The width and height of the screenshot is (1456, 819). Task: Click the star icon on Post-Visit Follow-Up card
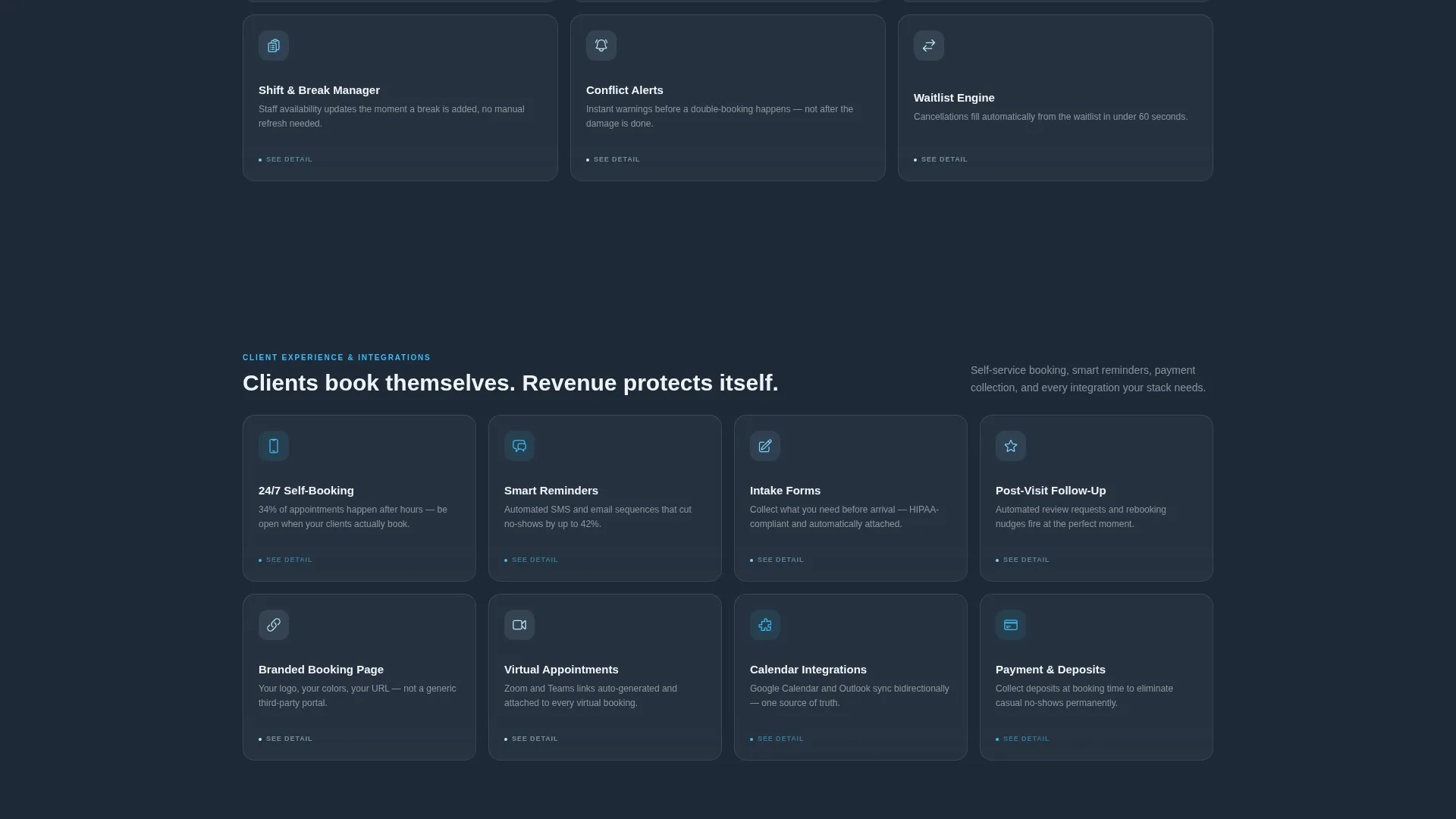(x=1011, y=446)
